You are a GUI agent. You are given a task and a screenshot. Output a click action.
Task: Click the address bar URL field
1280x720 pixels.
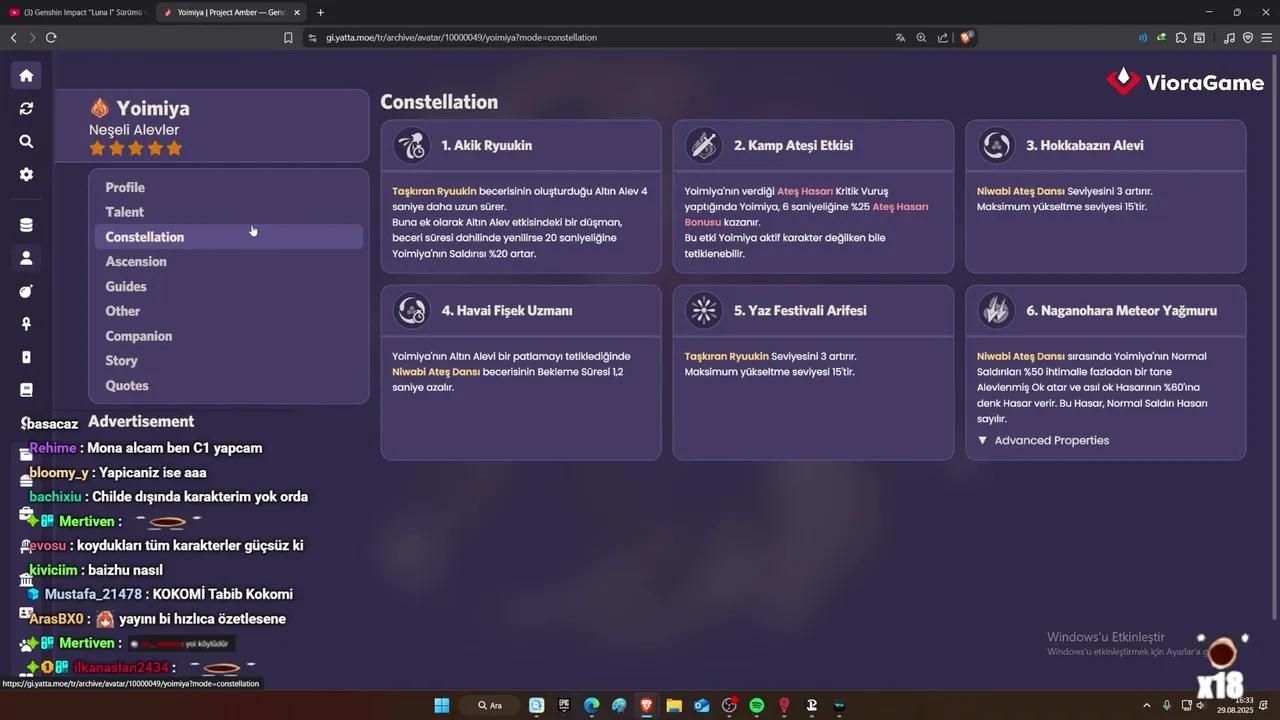[x=600, y=37]
